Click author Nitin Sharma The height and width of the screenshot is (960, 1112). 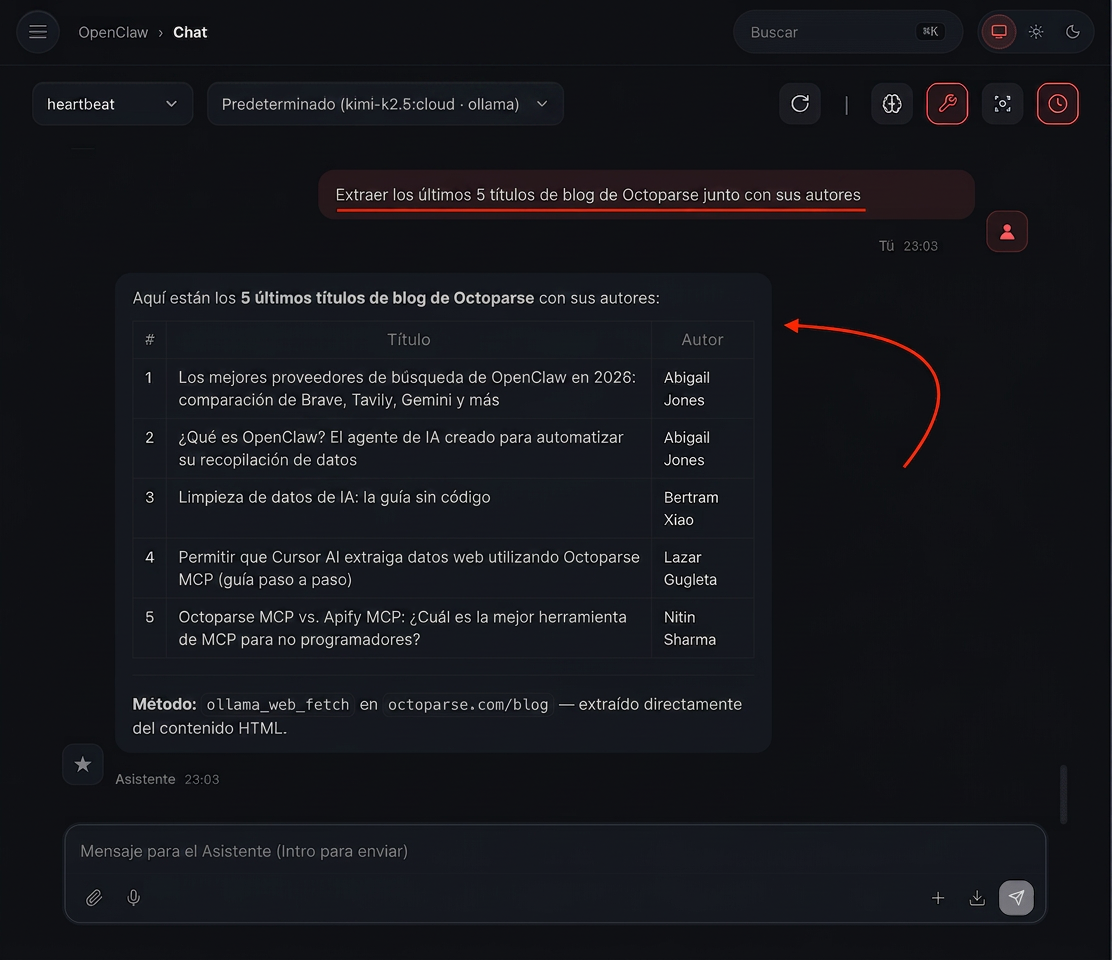click(689, 628)
